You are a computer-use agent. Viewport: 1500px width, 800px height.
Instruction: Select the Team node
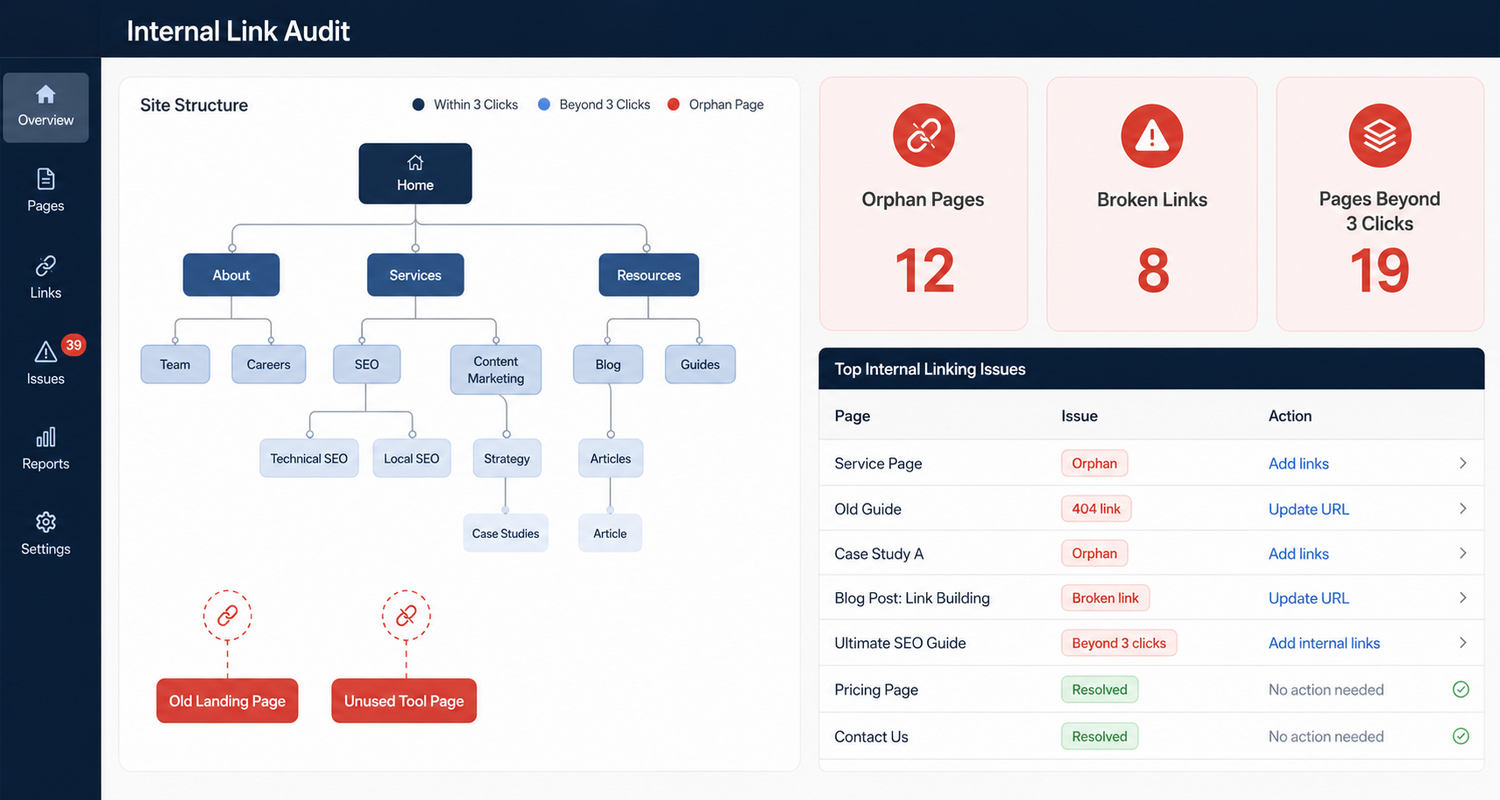click(175, 365)
